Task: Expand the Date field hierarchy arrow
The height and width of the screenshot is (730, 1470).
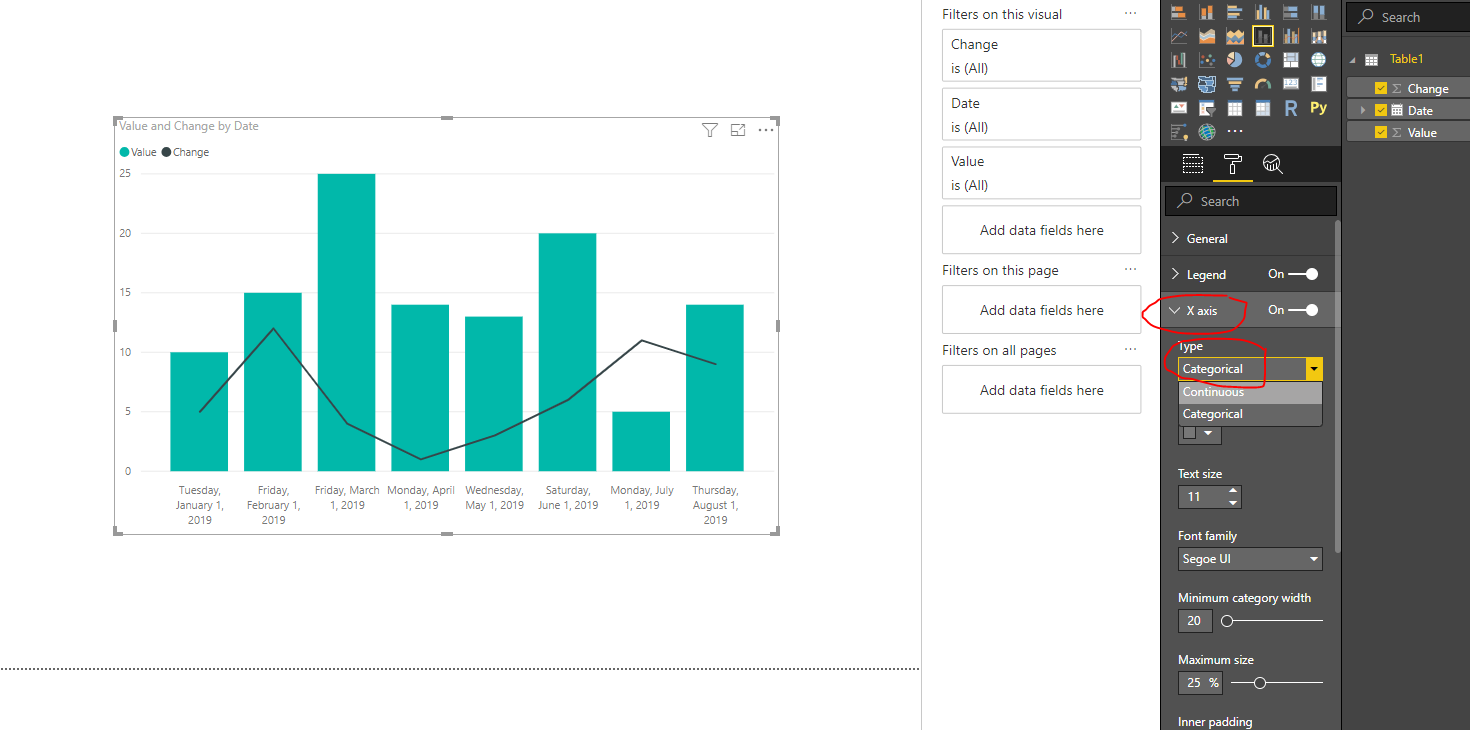Action: [1363, 110]
